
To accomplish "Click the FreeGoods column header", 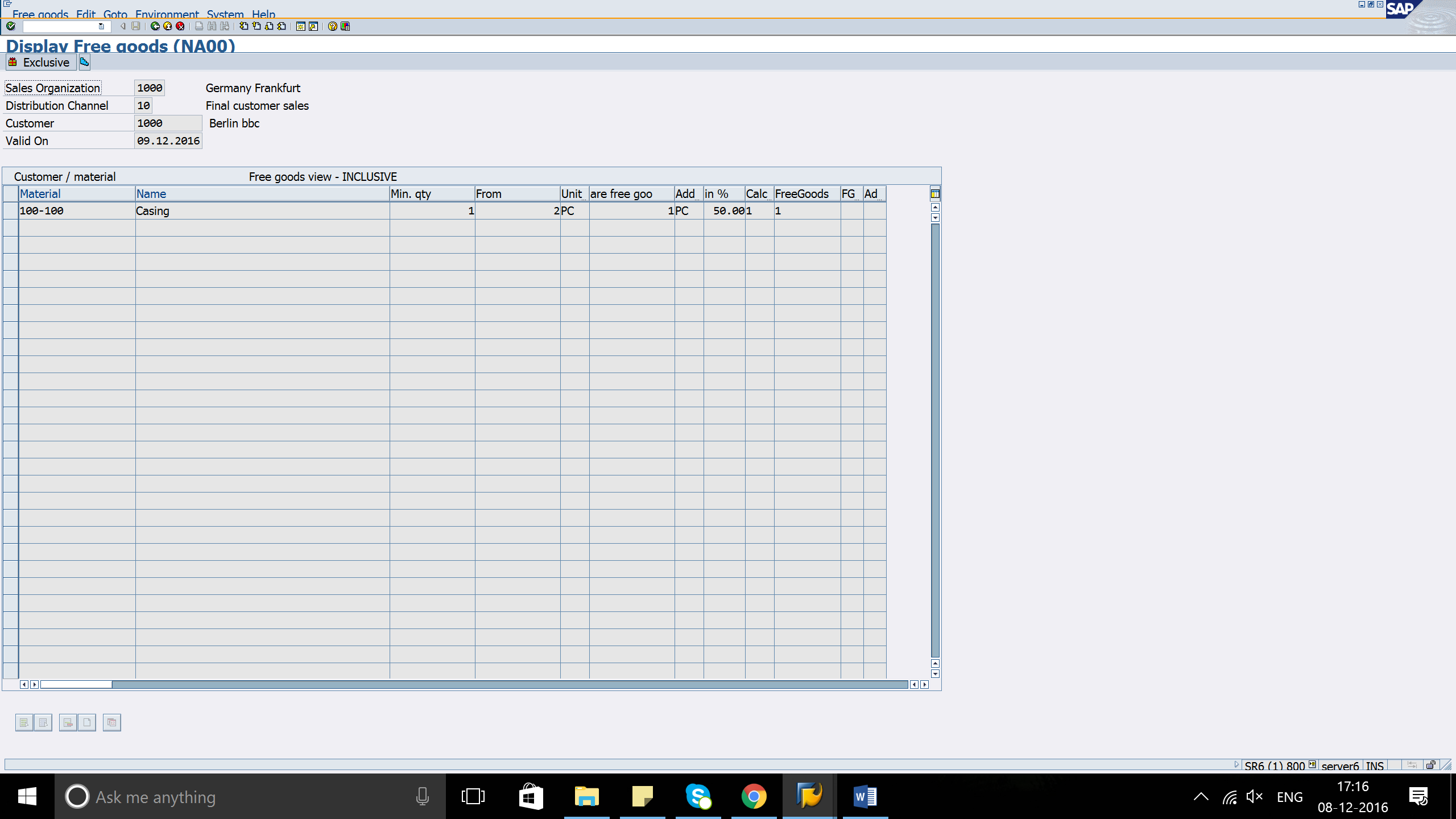I will coord(807,194).
